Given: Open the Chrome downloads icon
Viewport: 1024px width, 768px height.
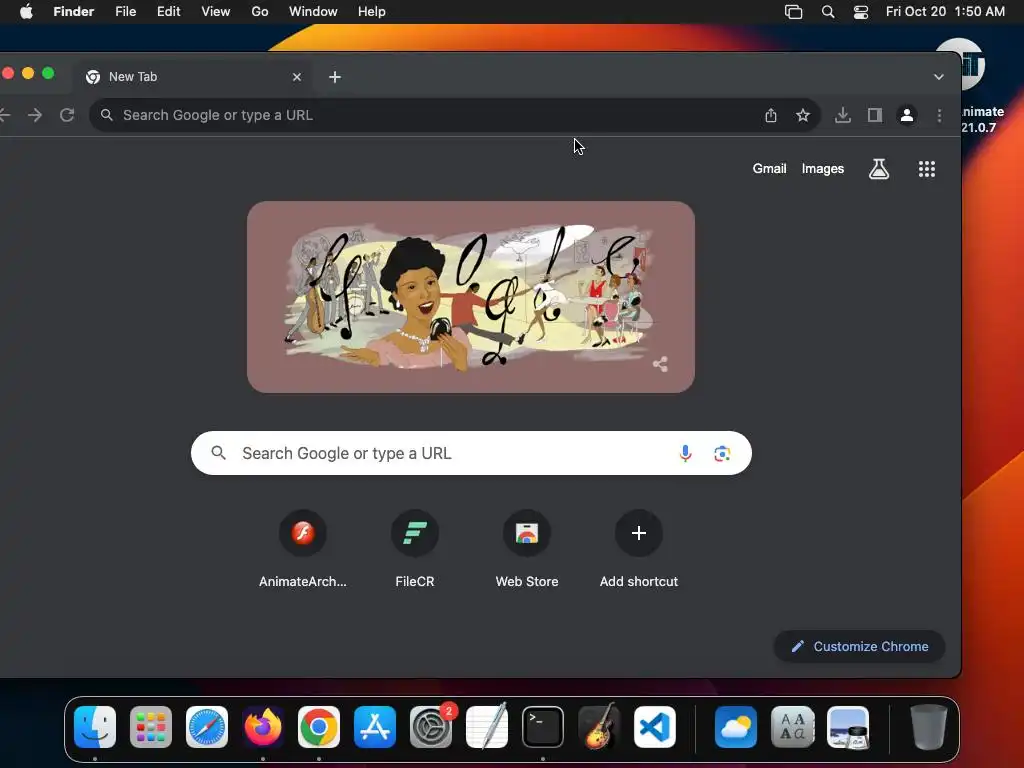Looking at the screenshot, I should [x=842, y=116].
